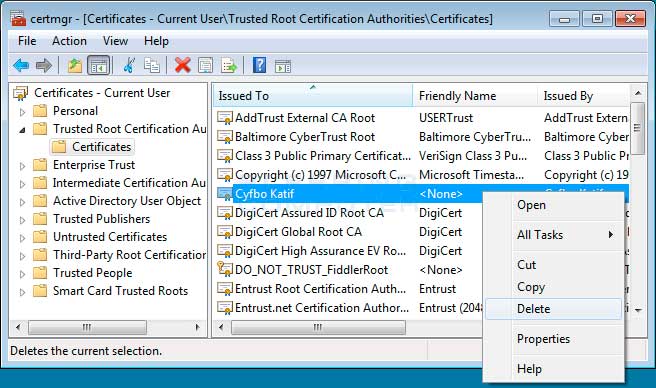The image size is (656, 388).
Task: Click the Forward arrow toolbar icon
Action: [x=44, y=65]
